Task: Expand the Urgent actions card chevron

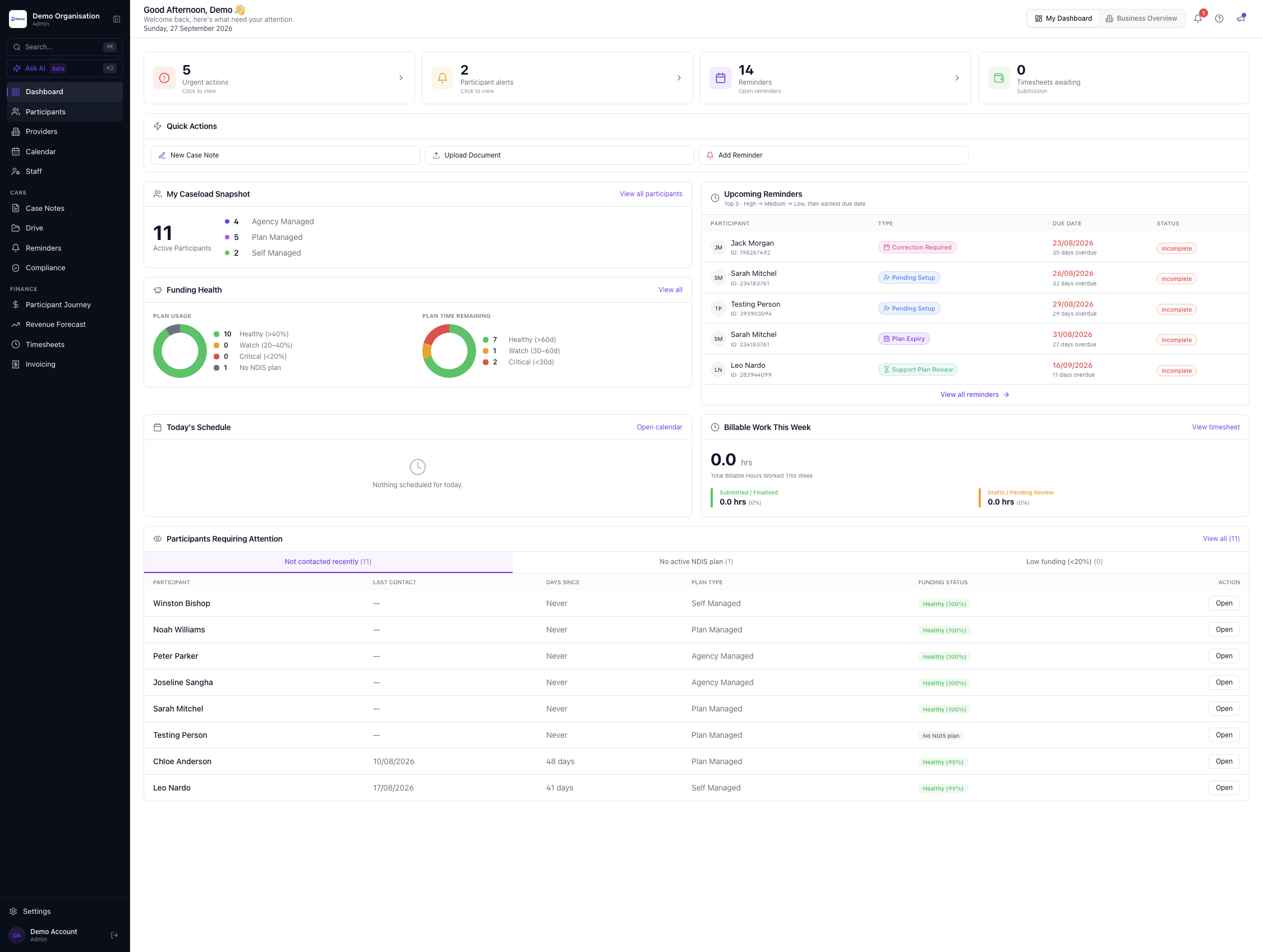Action: 401,77
